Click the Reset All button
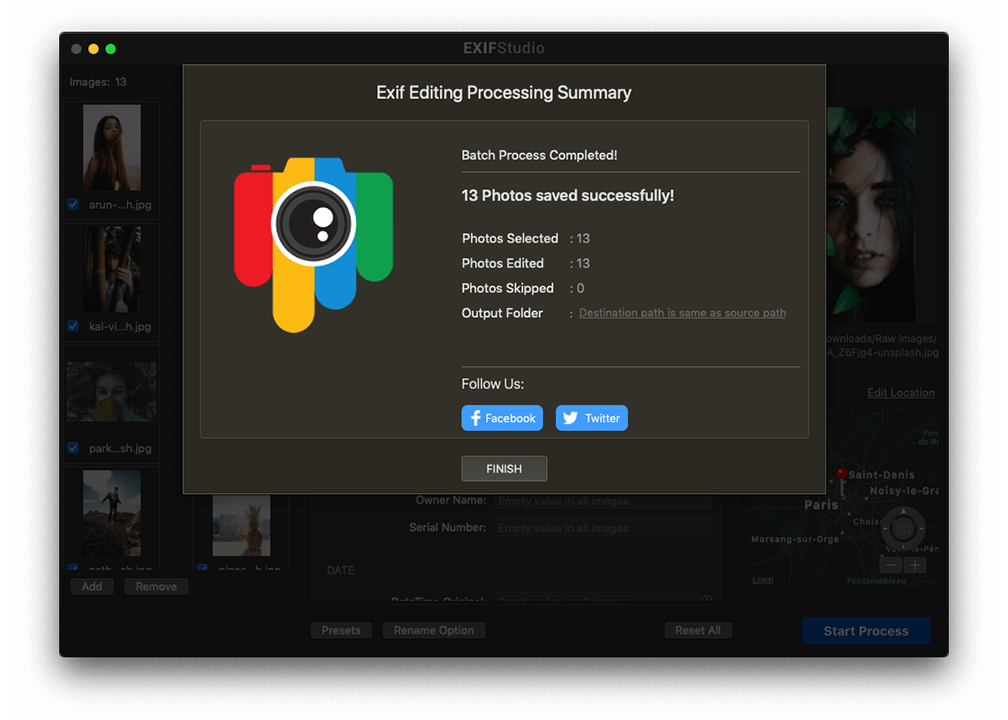The width and height of the screenshot is (1008, 720). pos(698,631)
